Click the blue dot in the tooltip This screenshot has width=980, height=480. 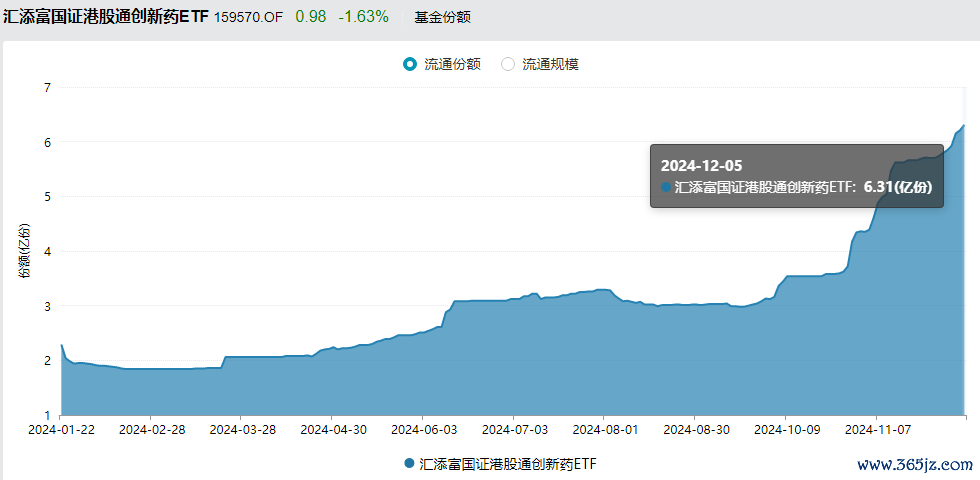[x=666, y=187]
